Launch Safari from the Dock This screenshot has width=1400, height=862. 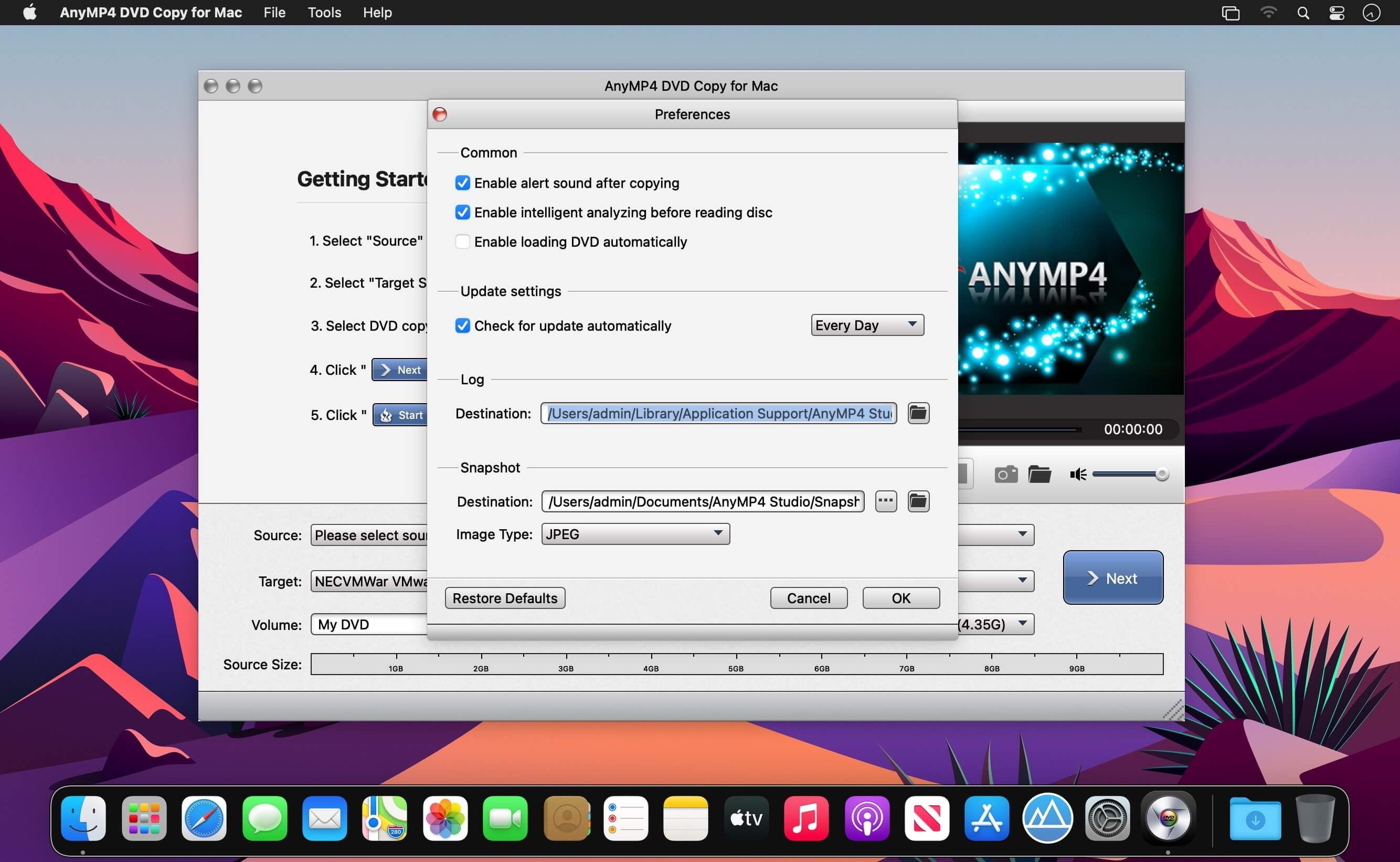click(x=204, y=819)
